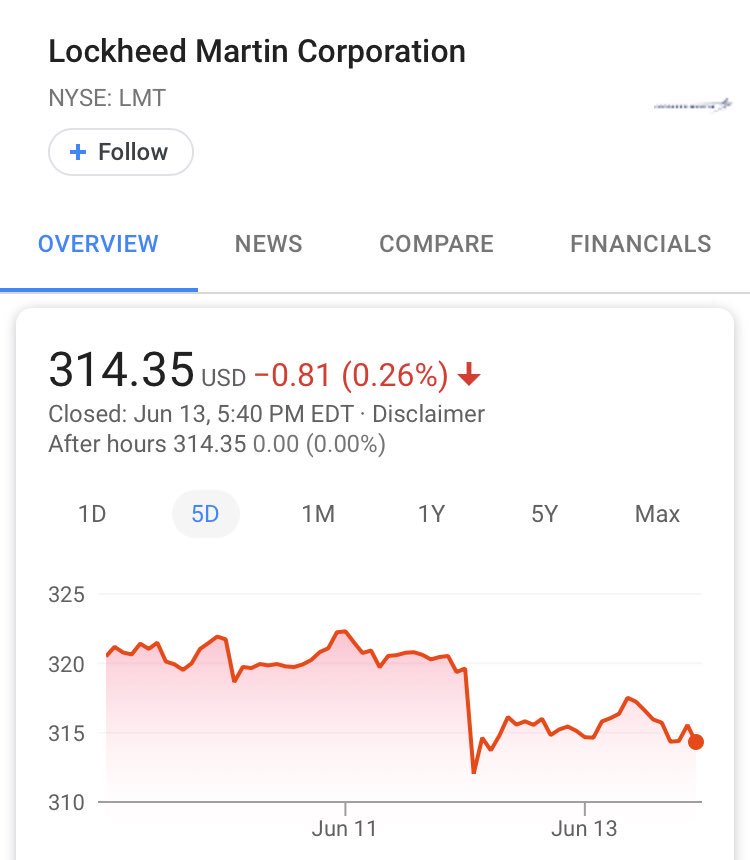Click the Lockheed Martin logo image
This screenshot has width=750, height=860.
tap(693, 105)
